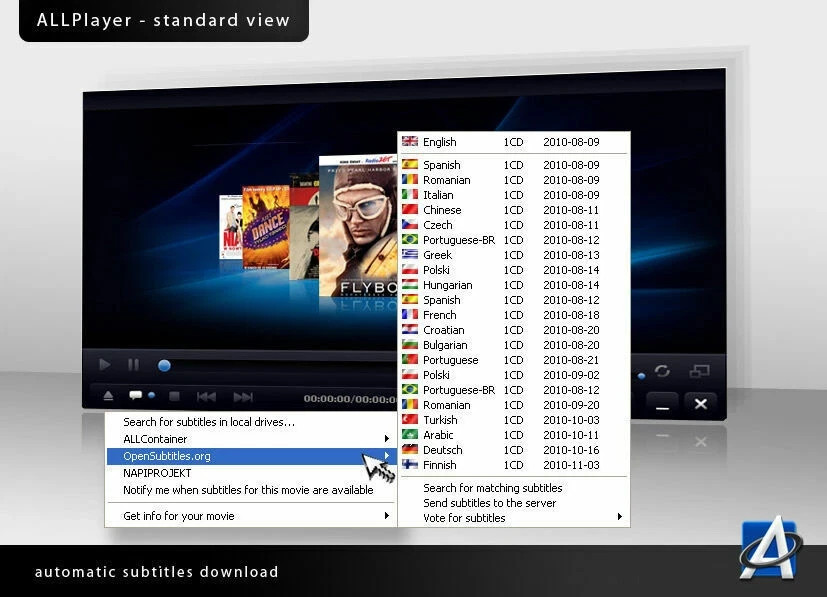Close the ALLPlayer window
Viewport: 827px width, 597px height.
[700, 404]
